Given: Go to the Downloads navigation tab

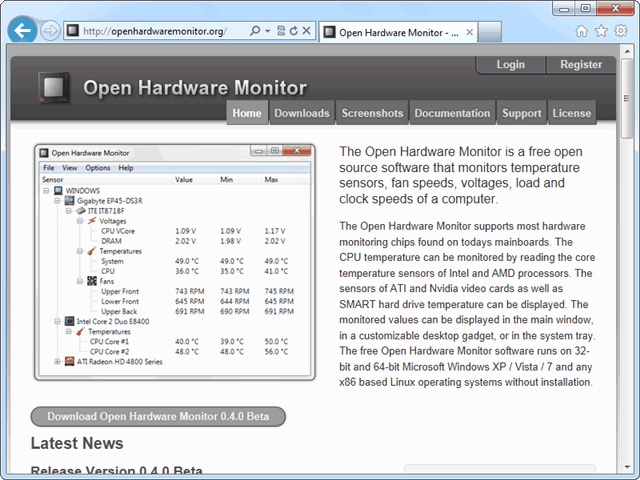Looking at the screenshot, I should click(301, 113).
